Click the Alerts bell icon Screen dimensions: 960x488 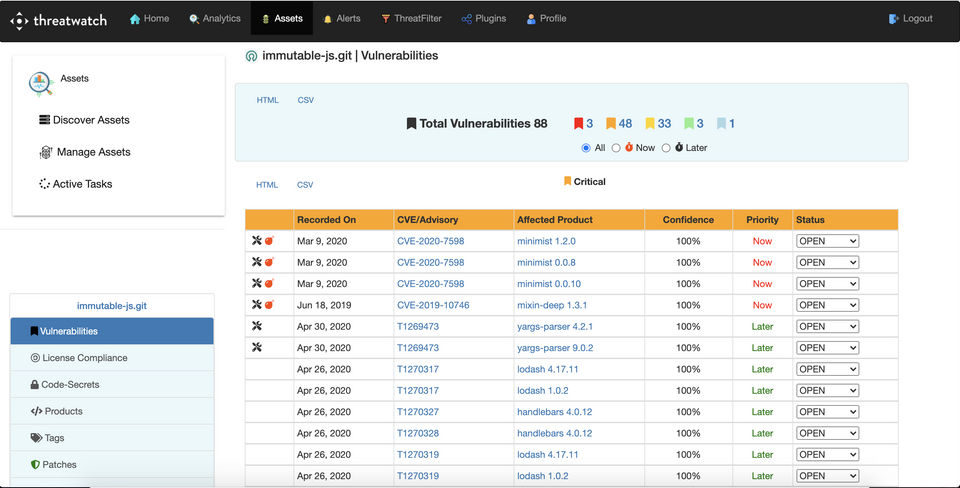328,19
